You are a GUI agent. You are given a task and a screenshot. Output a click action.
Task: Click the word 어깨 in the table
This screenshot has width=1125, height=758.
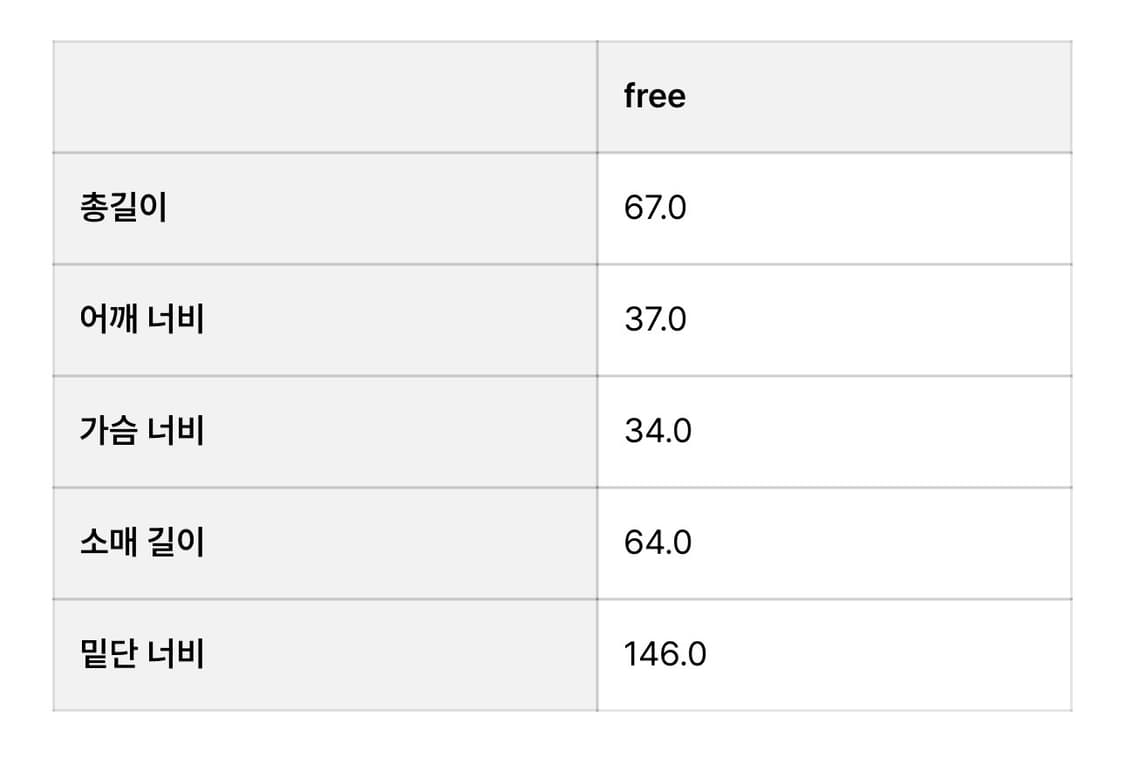[x=107, y=321]
